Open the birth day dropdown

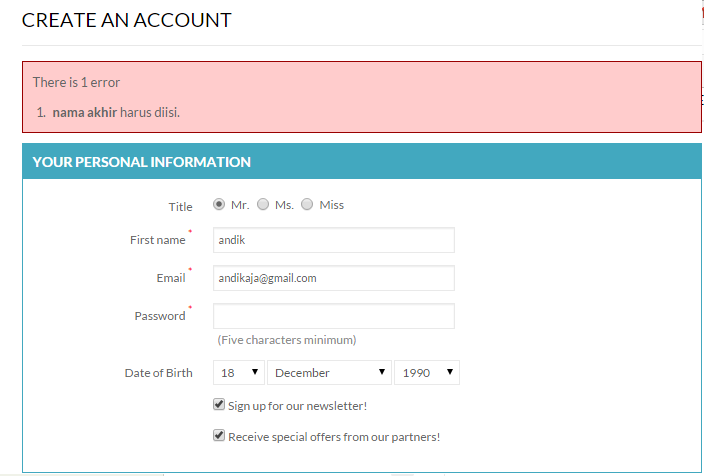tap(240, 373)
